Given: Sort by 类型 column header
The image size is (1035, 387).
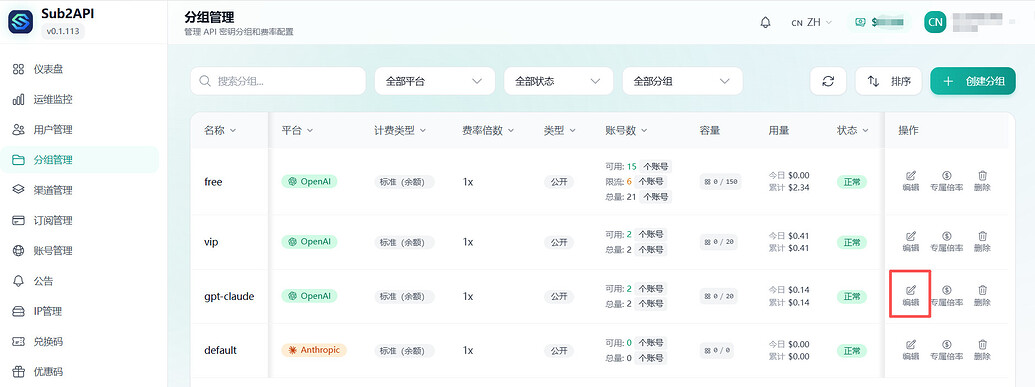Looking at the screenshot, I should coord(560,131).
